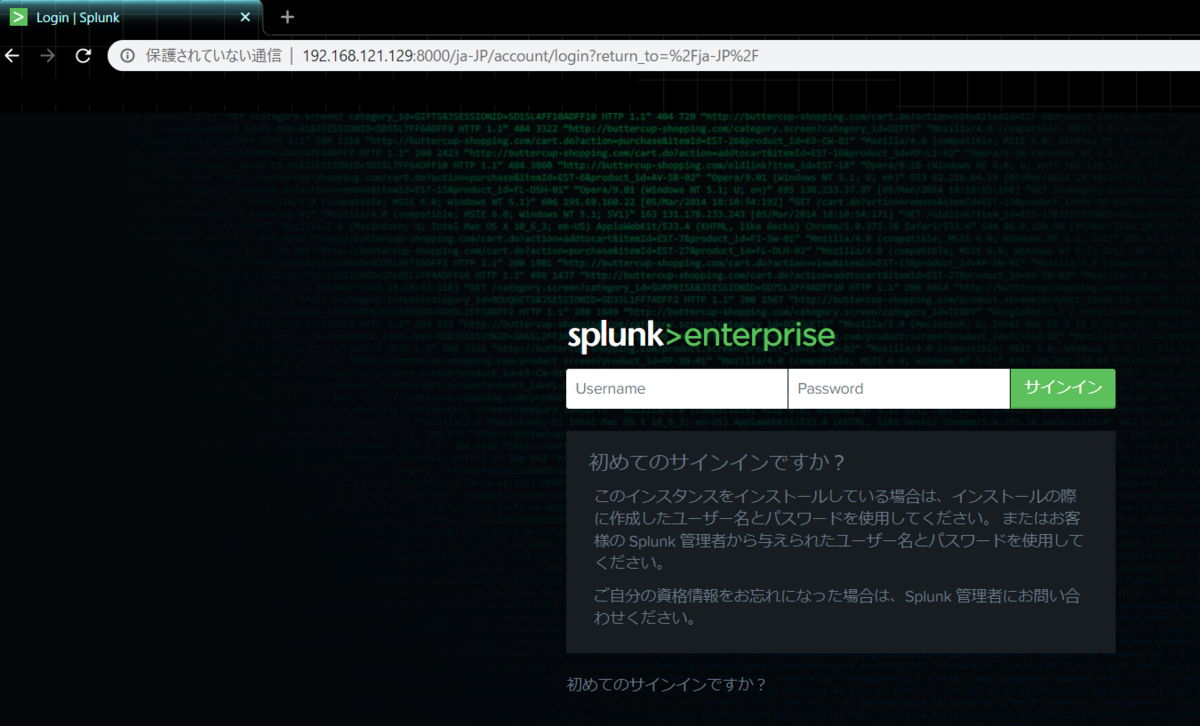The image size is (1200, 726).
Task: Open a new browser tab with plus button
Action: click(287, 17)
